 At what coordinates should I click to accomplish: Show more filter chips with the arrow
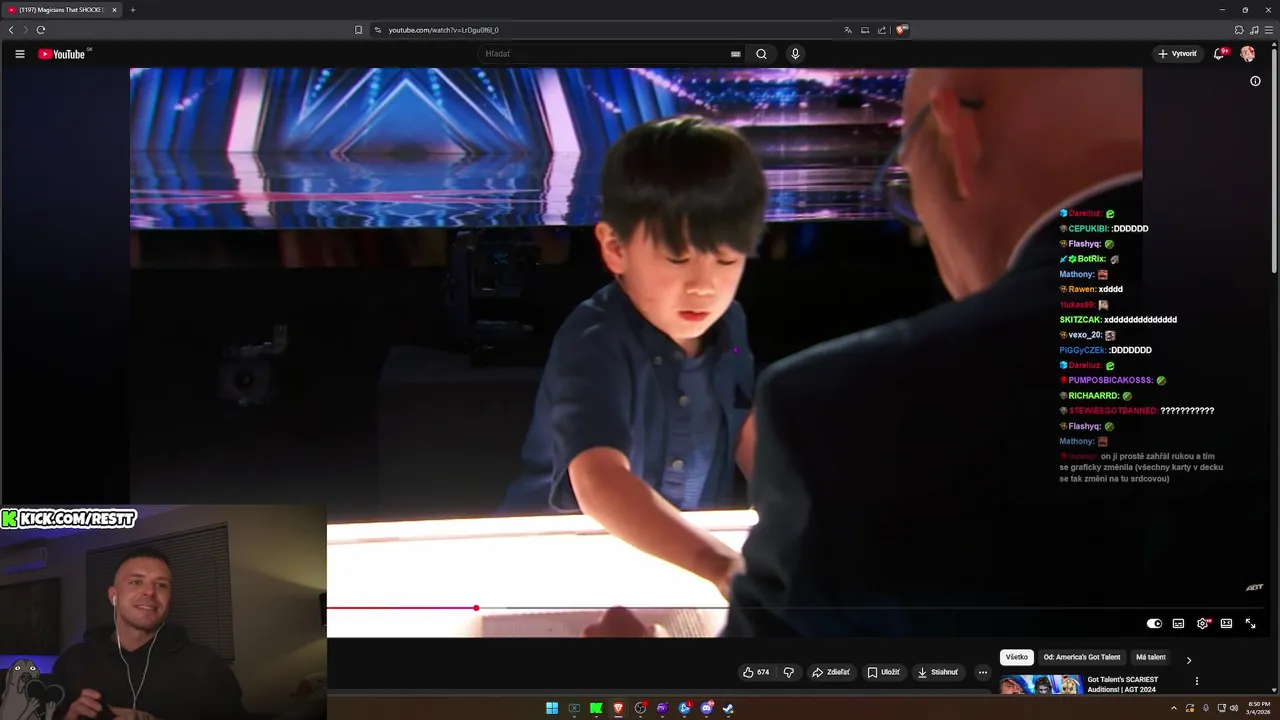(1188, 660)
